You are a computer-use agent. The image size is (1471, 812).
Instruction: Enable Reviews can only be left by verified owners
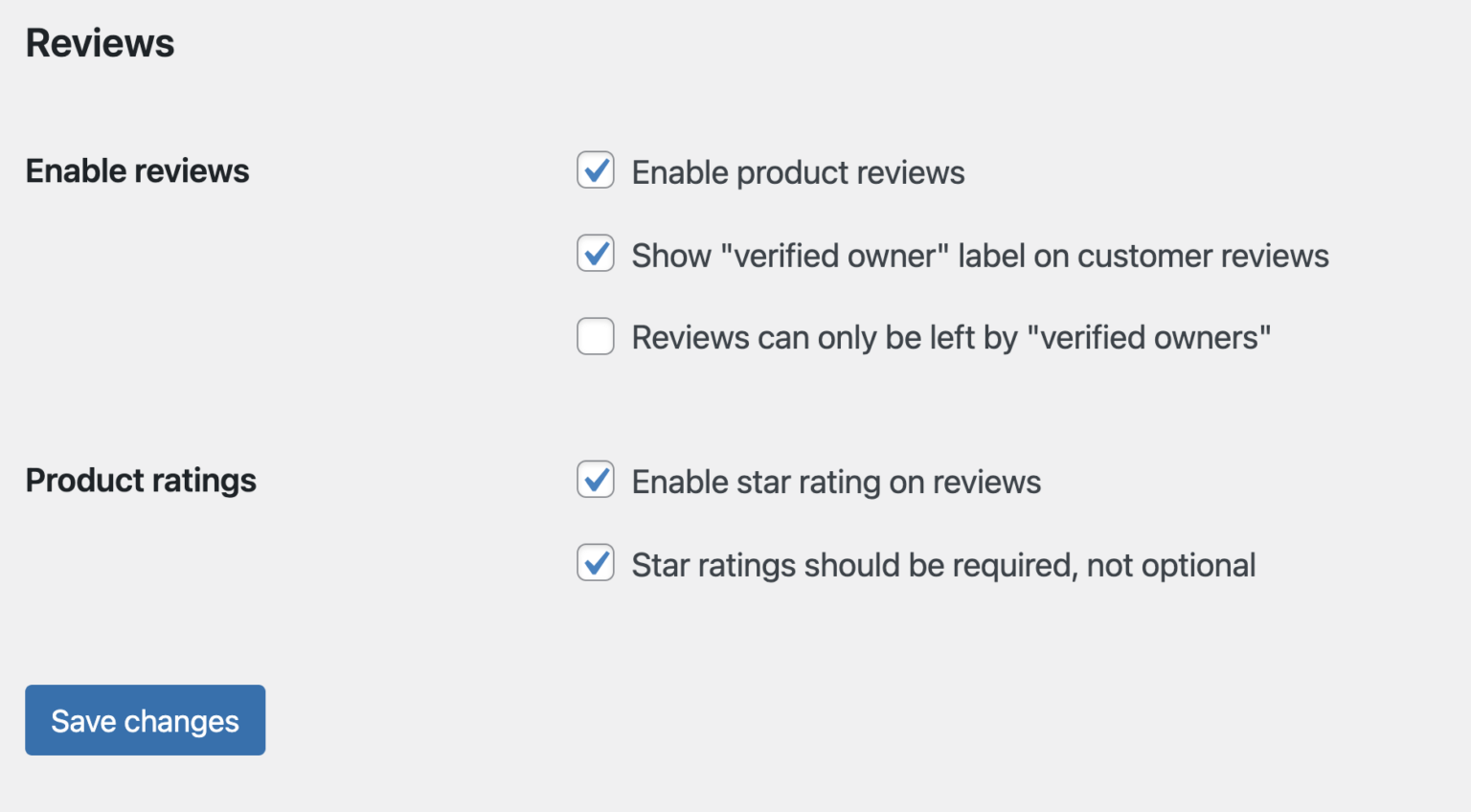click(x=595, y=336)
